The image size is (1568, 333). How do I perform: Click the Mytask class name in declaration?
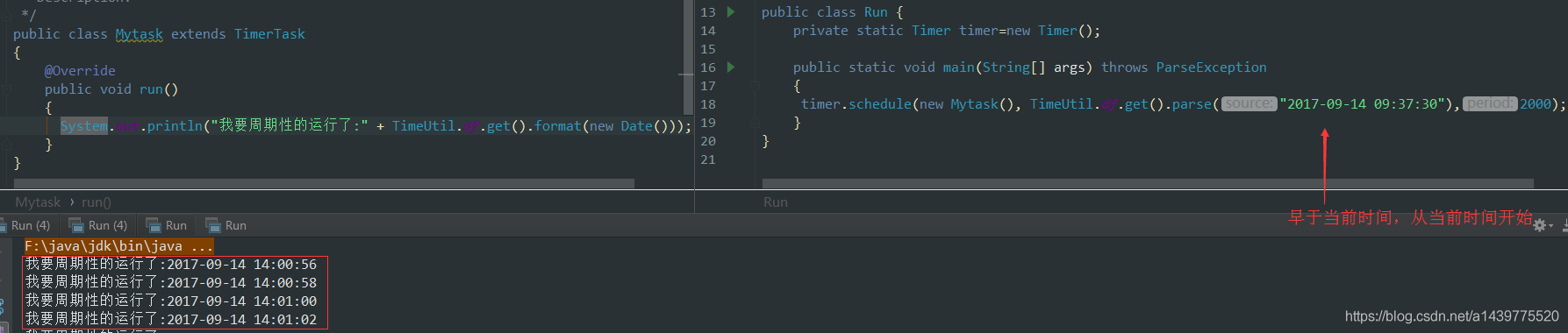[139, 34]
